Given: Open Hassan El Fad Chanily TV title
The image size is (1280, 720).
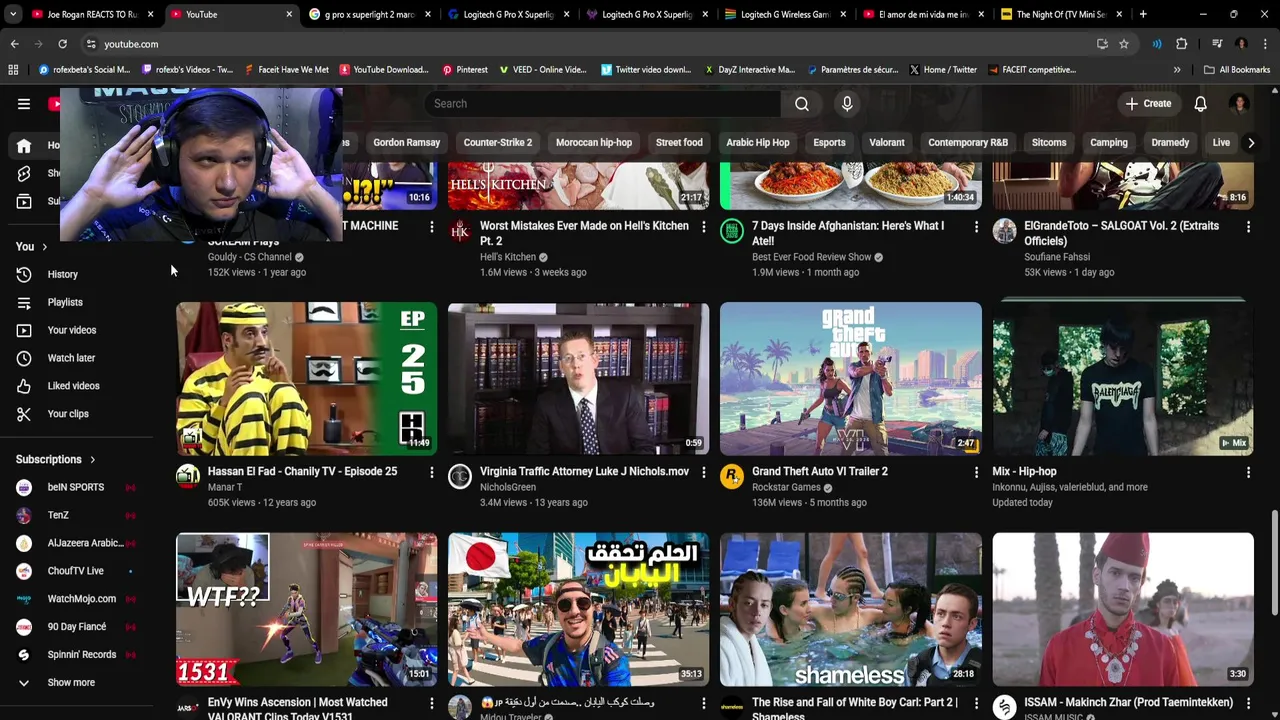Looking at the screenshot, I should pyautogui.click(x=302, y=472).
